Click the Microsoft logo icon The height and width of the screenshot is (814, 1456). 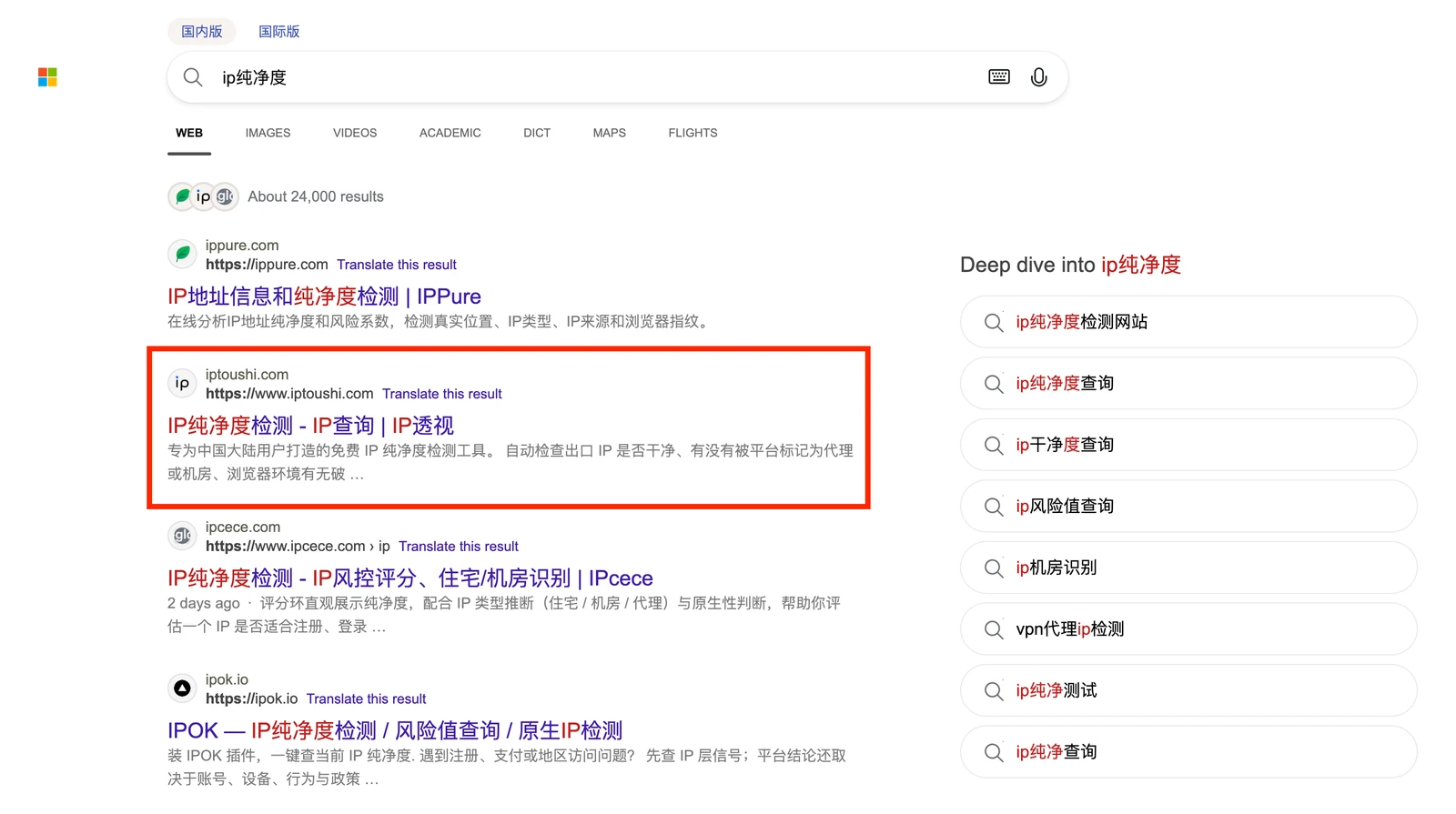[47, 77]
